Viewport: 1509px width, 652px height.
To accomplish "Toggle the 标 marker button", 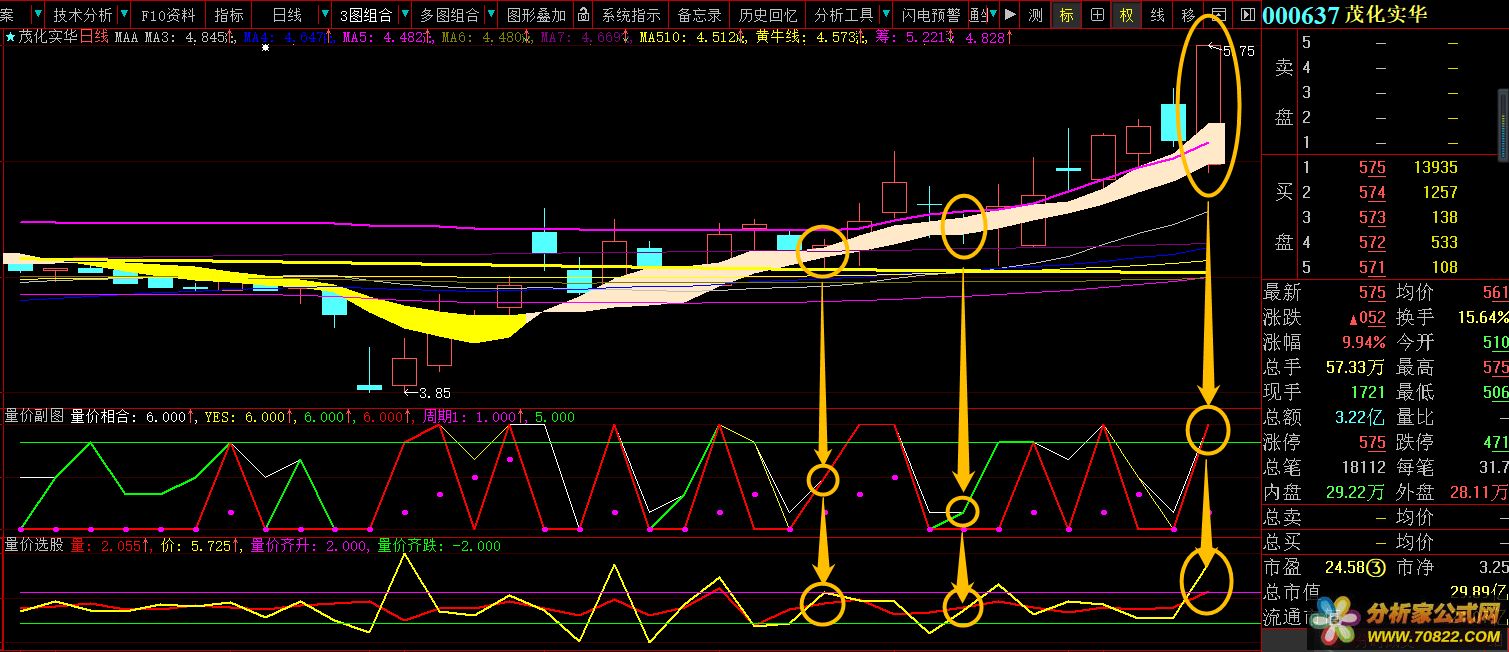I will click(x=1066, y=15).
